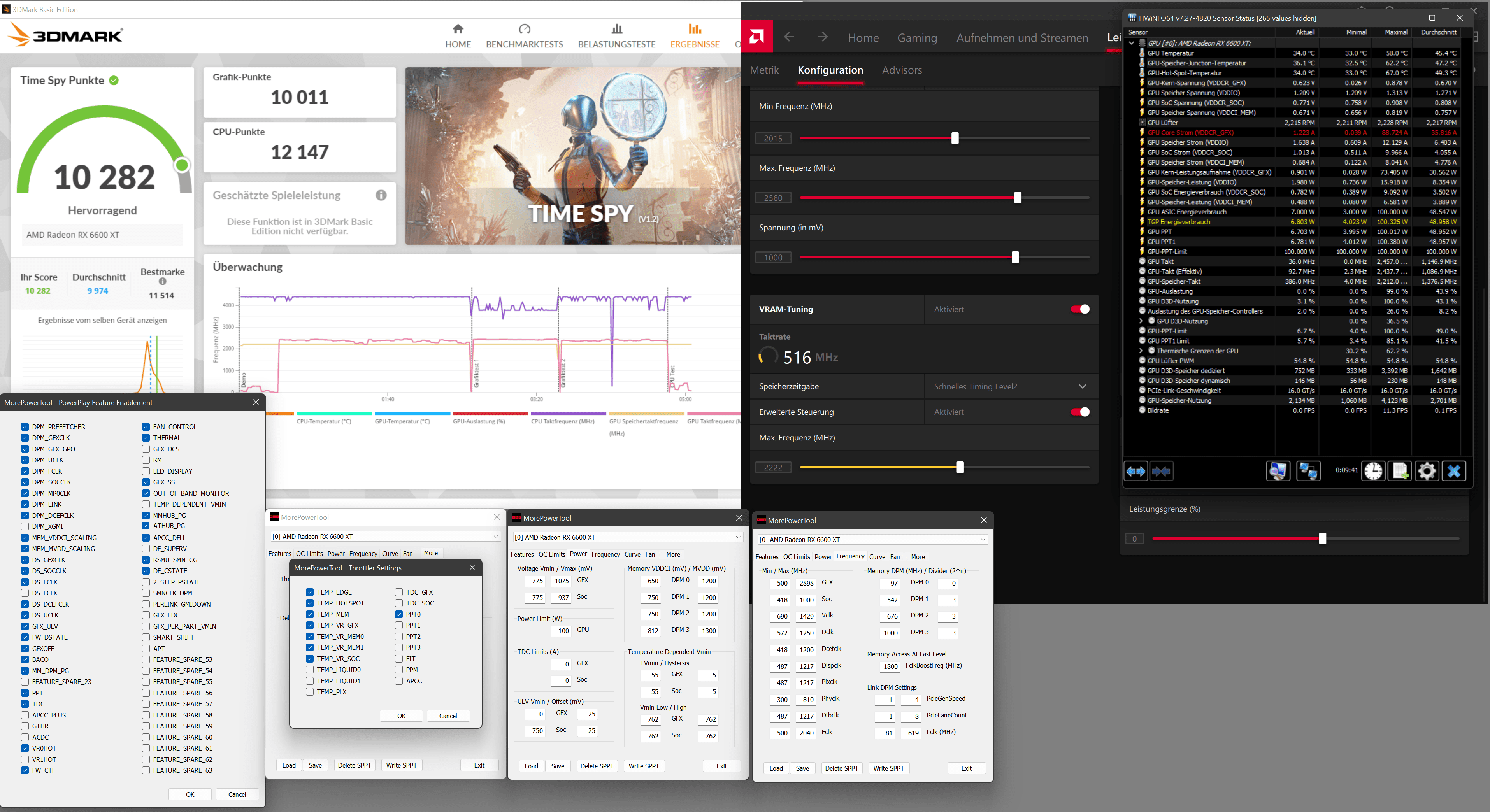1490x812 pixels.
Task: Uncheck DPM_PREFETCHER feature
Action: (25, 427)
